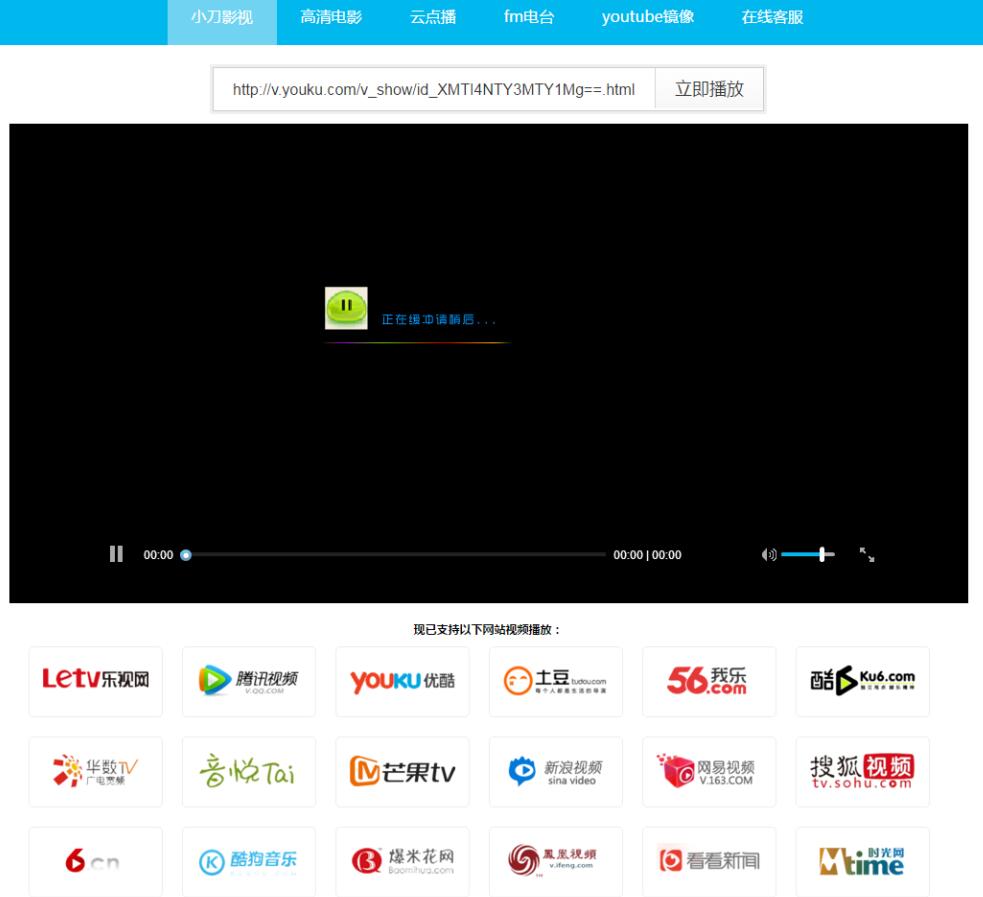The width and height of the screenshot is (983, 897).
Task: Click the buffering message text in player
Action: pos(438,320)
